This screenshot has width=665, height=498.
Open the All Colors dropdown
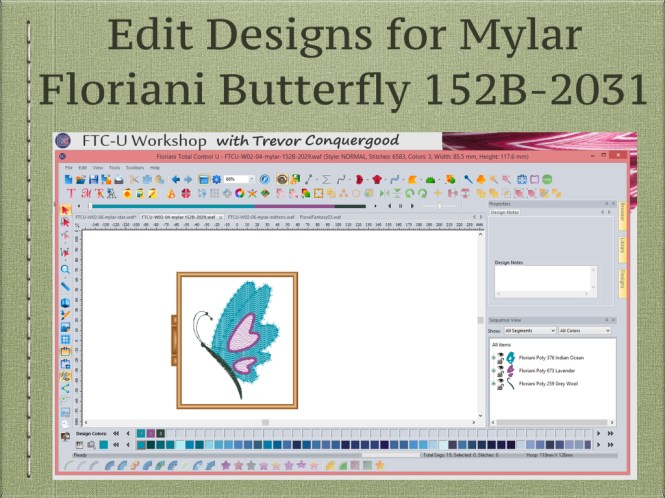(584, 330)
